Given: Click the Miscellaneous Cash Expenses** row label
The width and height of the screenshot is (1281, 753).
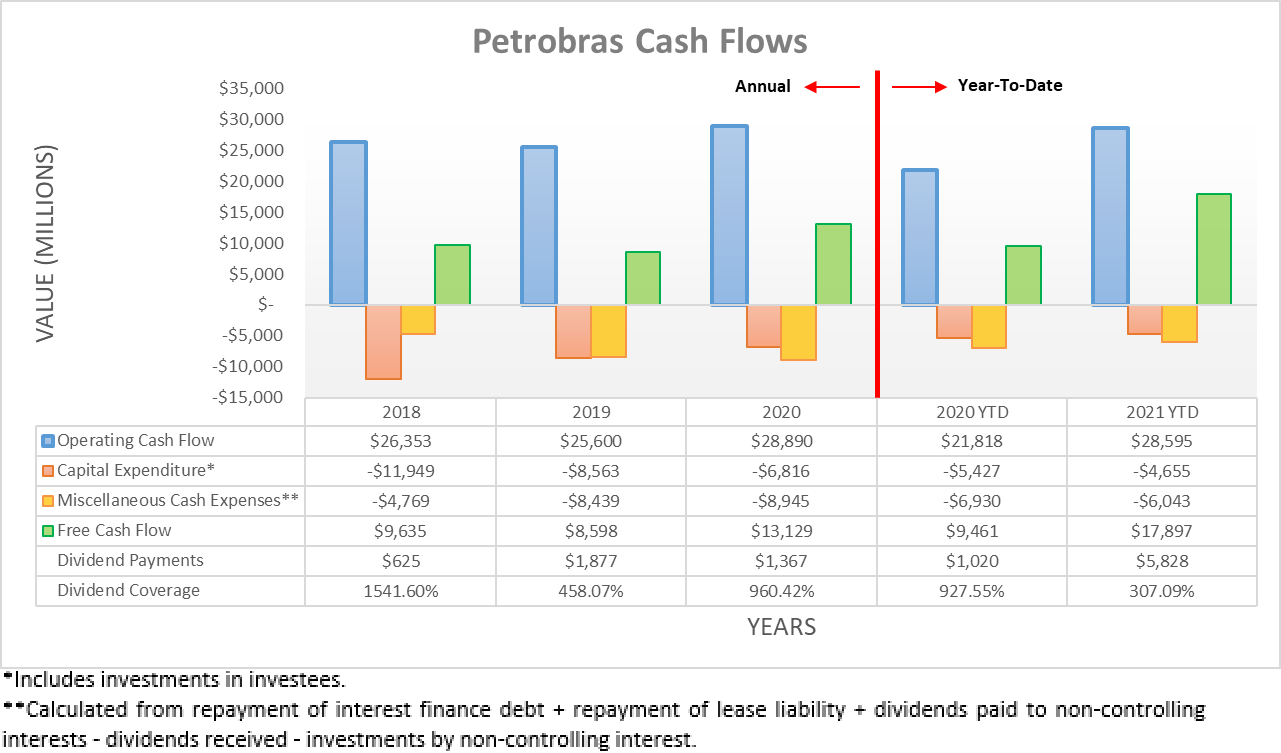Looking at the screenshot, I should (x=178, y=500).
